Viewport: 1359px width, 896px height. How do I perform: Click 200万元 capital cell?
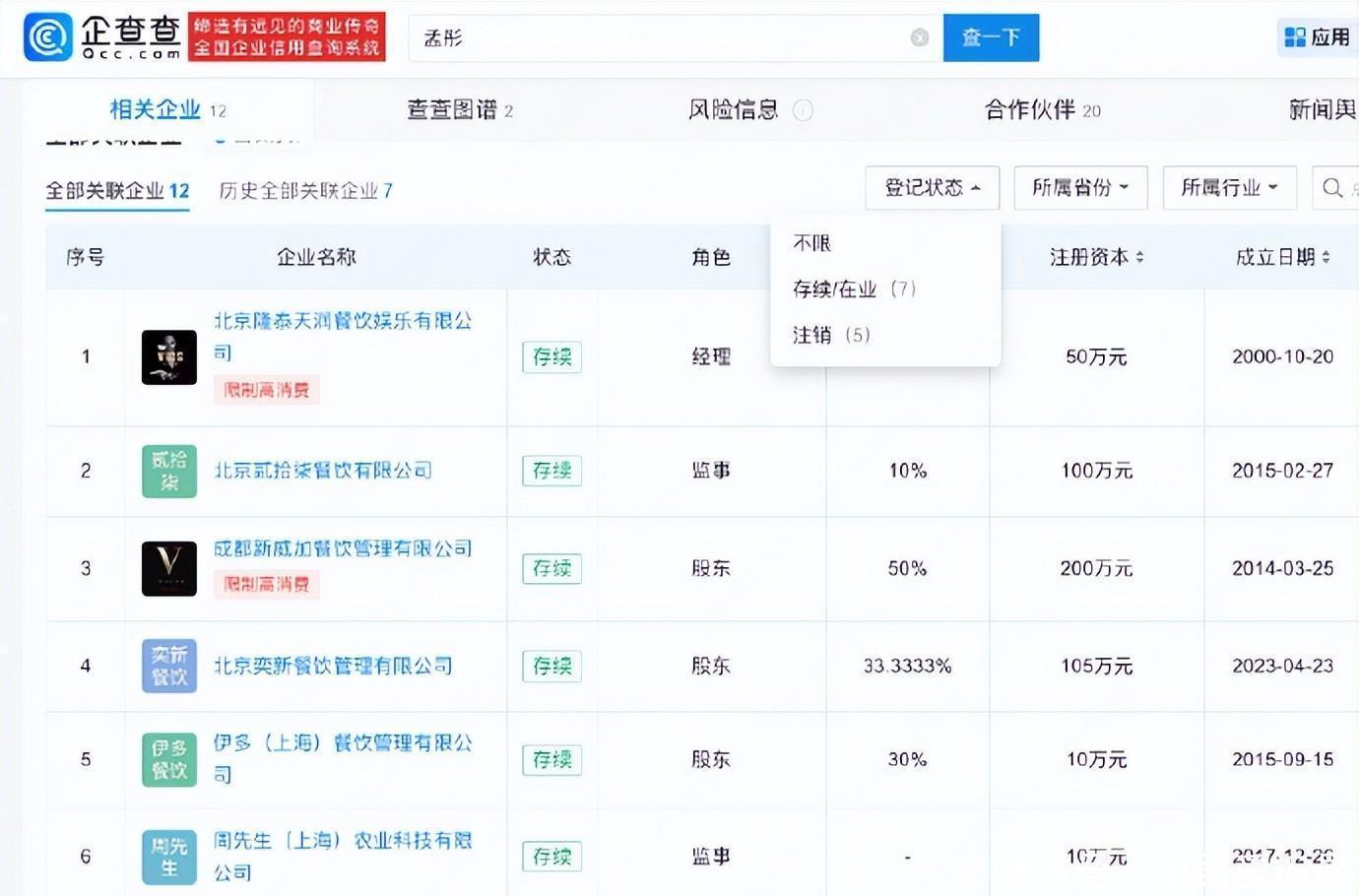pyautogui.click(x=1096, y=568)
